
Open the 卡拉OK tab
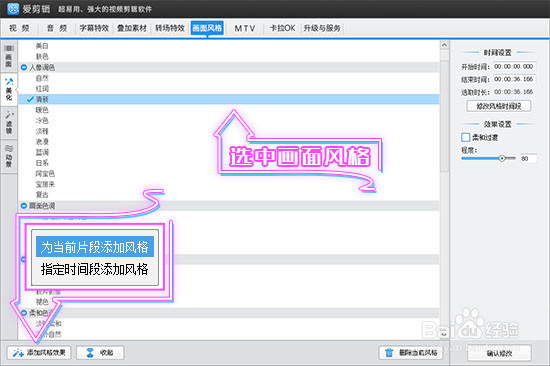(x=282, y=28)
